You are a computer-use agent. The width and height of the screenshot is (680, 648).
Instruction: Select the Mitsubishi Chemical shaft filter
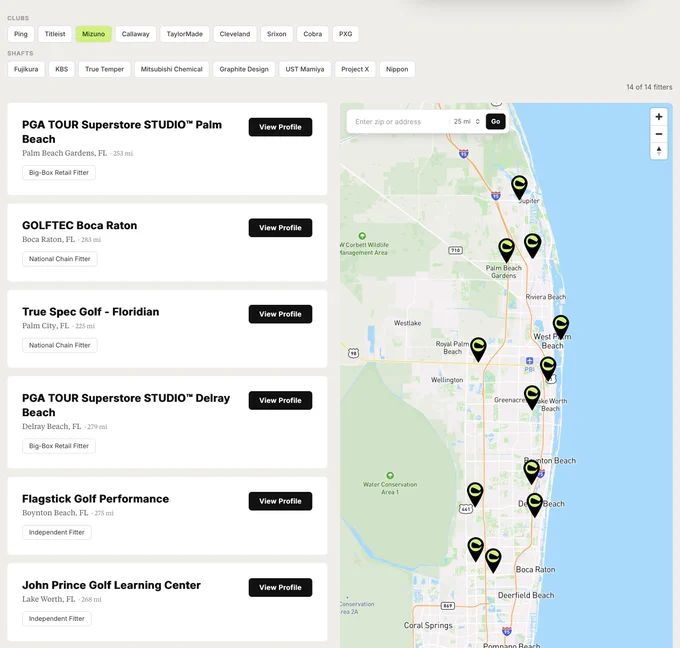171,69
